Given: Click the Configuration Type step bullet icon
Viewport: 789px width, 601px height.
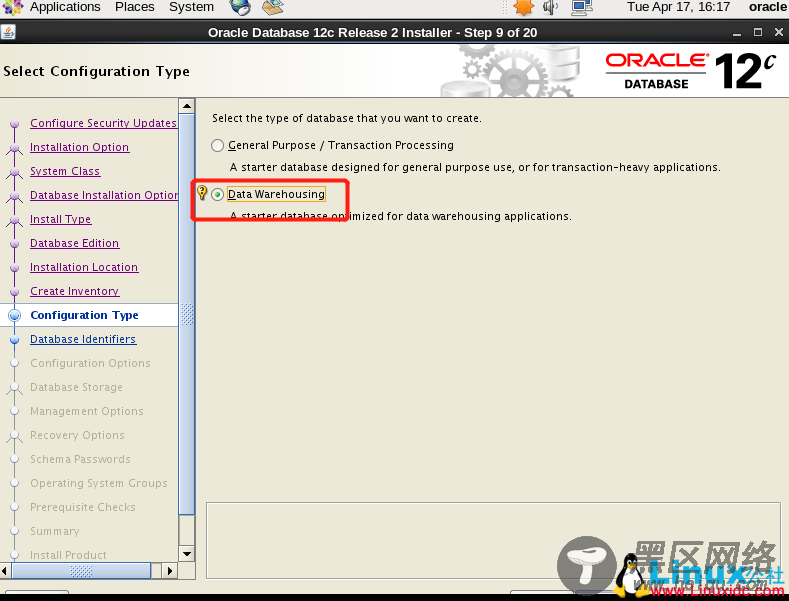Looking at the screenshot, I should pyautogui.click(x=15, y=315).
